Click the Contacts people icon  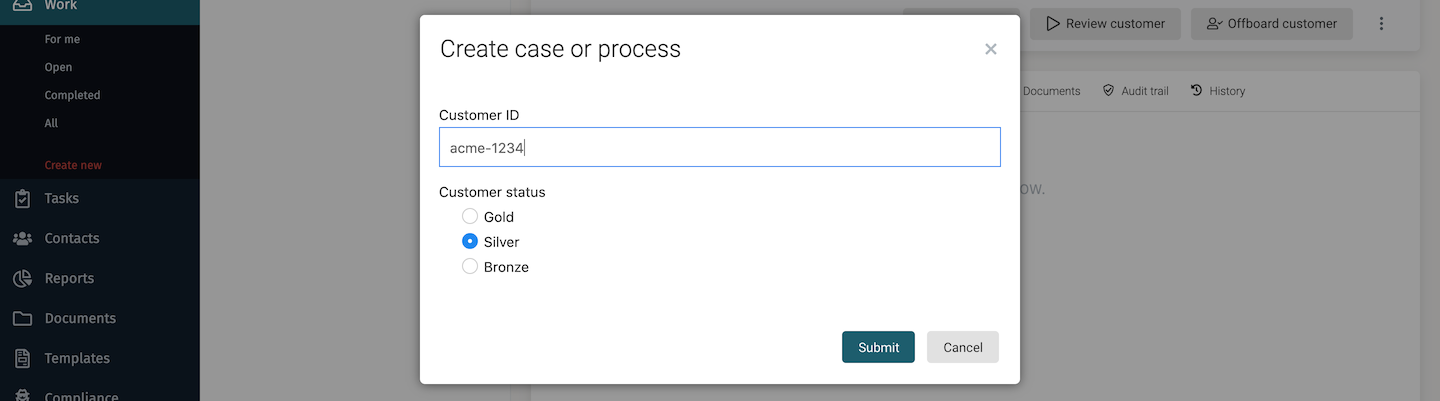[22, 238]
